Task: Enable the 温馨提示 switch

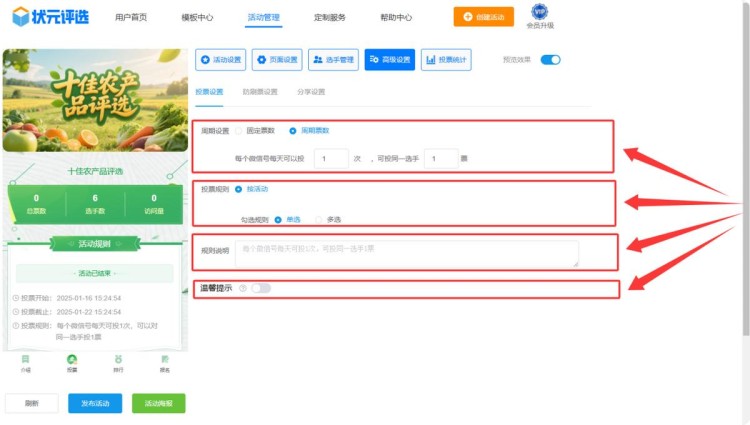Action: tap(260, 288)
